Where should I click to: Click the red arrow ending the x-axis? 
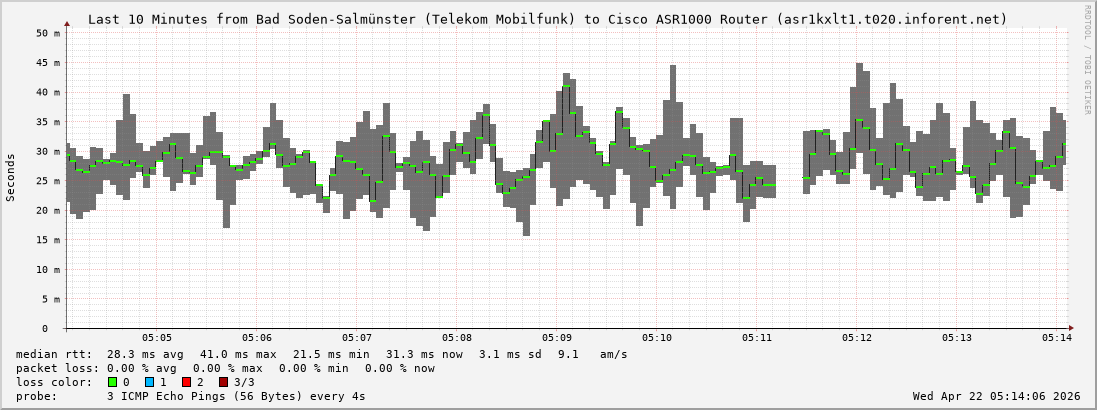click(1071, 328)
